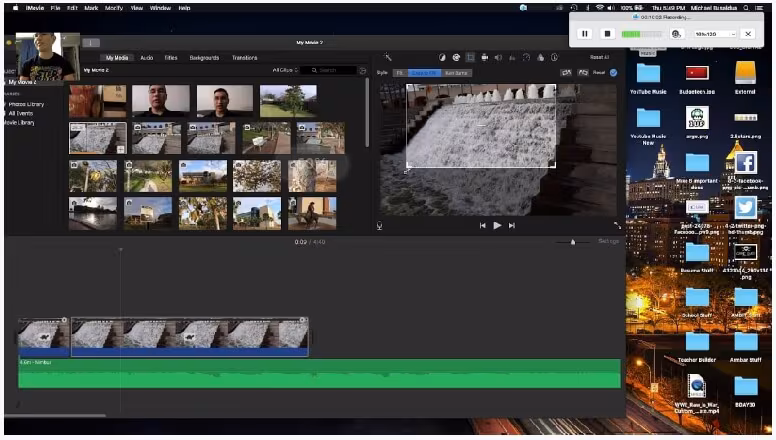Select iMovie Library in sidebar

pos(19,122)
